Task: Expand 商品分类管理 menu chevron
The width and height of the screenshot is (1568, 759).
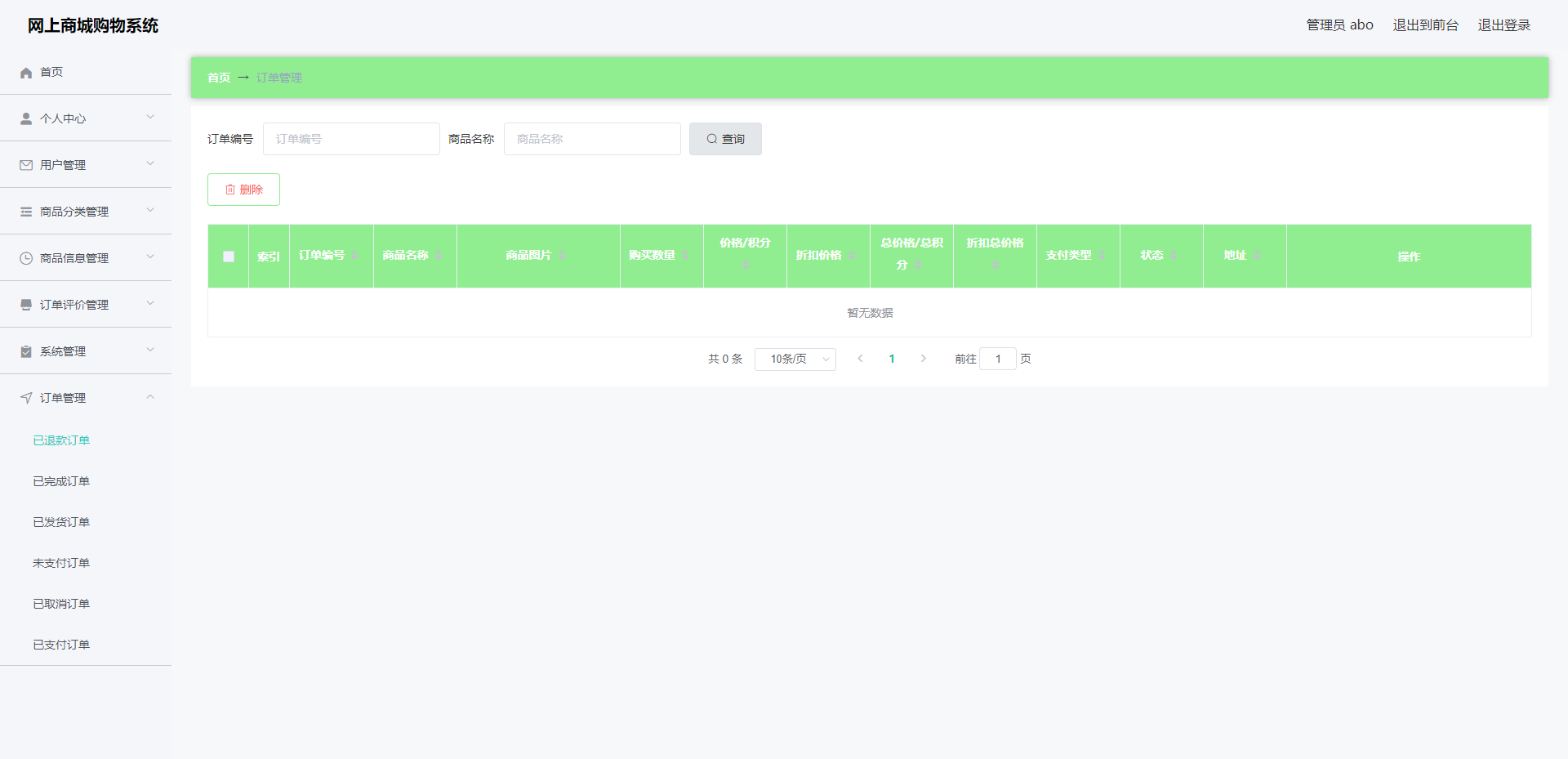Action: (150, 211)
